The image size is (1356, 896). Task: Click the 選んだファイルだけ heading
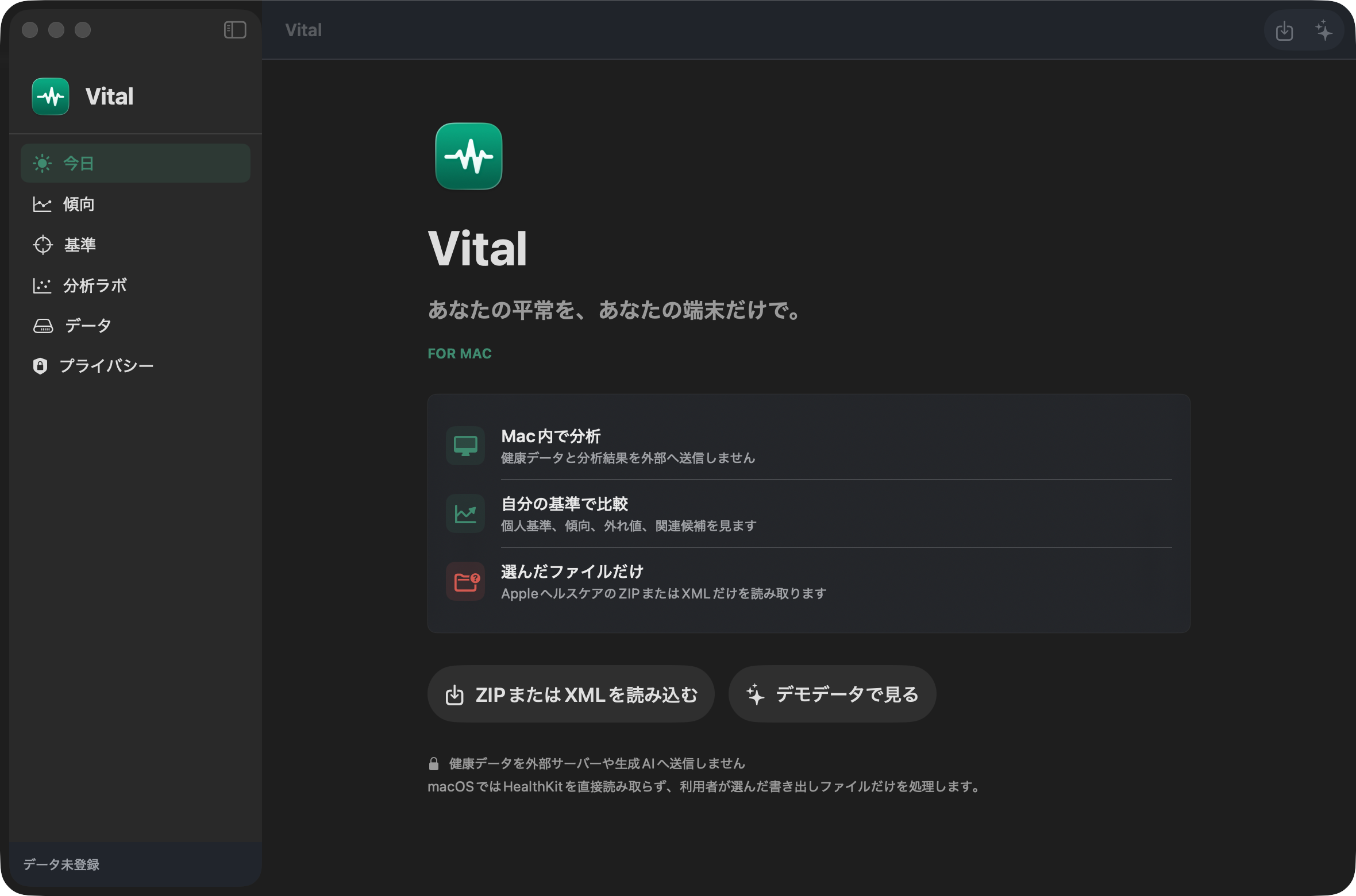tap(572, 571)
